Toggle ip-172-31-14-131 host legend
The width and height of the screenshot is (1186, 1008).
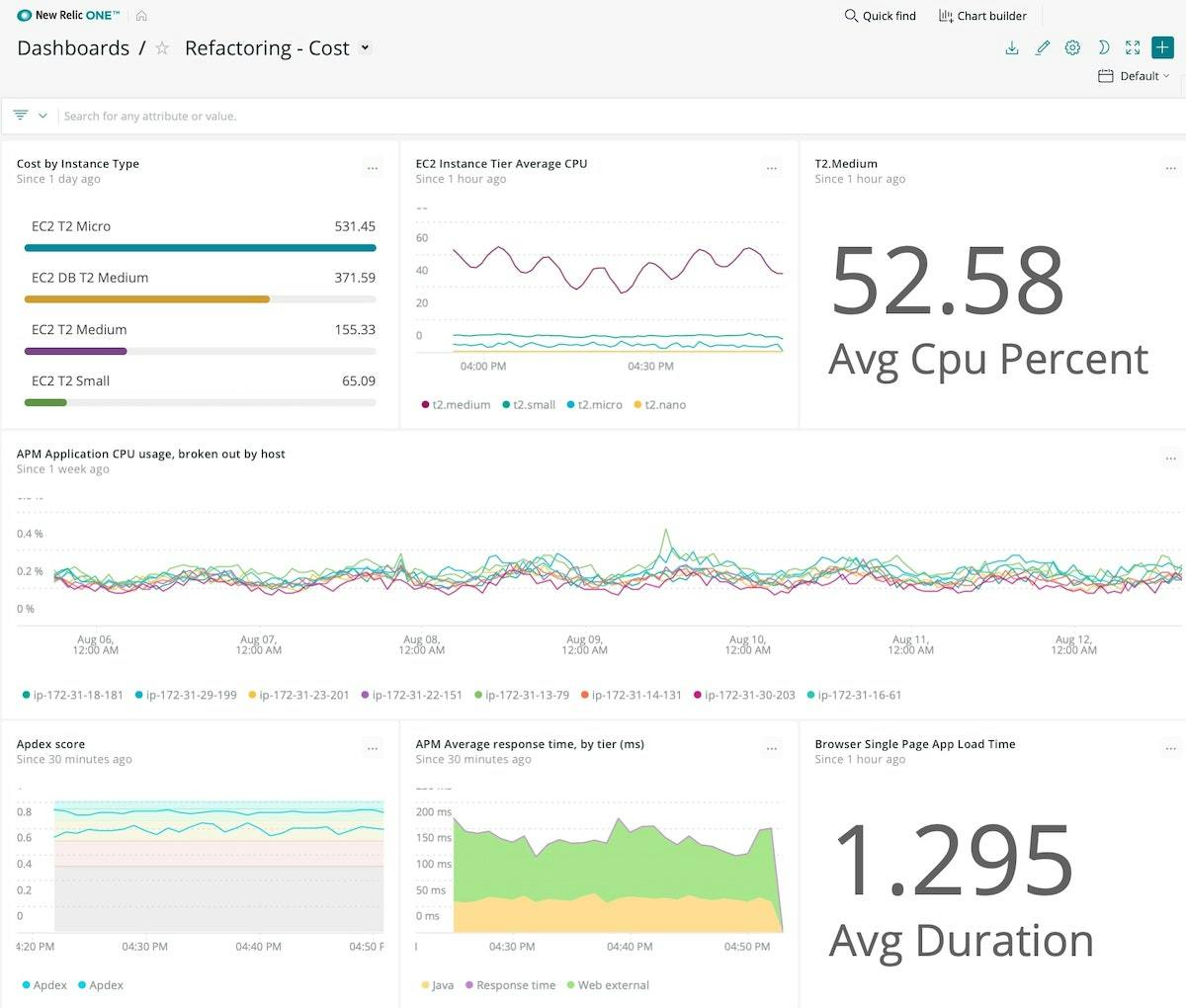(632, 695)
